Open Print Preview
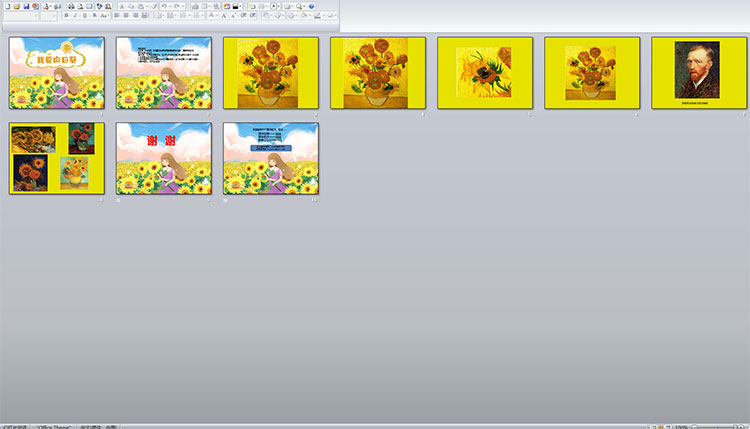The width and height of the screenshot is (750, 429). [80, 7]
